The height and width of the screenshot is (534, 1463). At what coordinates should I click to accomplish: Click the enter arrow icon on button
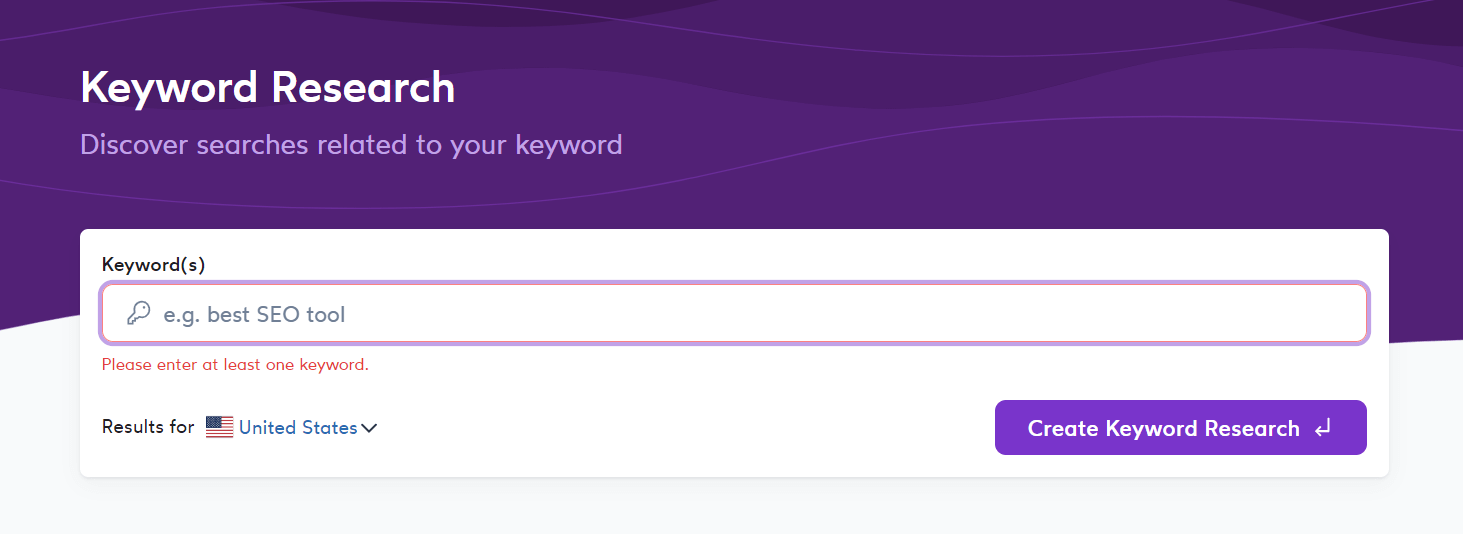(x=1323, y=428)
